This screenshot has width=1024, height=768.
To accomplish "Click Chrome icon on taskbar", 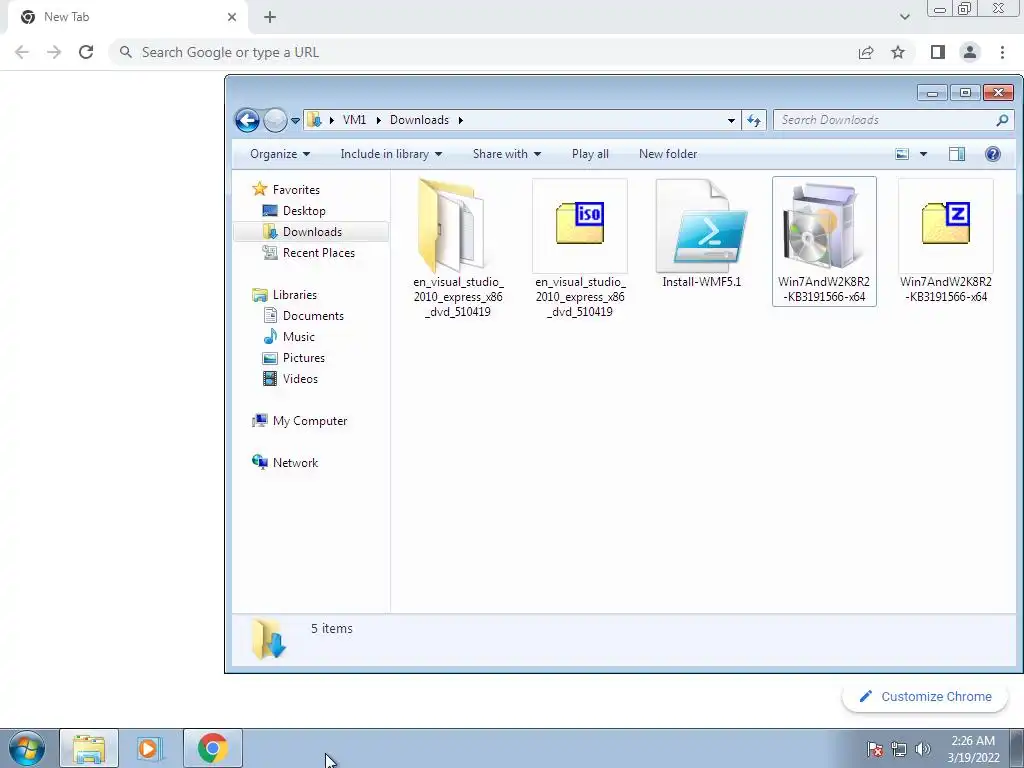I will 212,748.
